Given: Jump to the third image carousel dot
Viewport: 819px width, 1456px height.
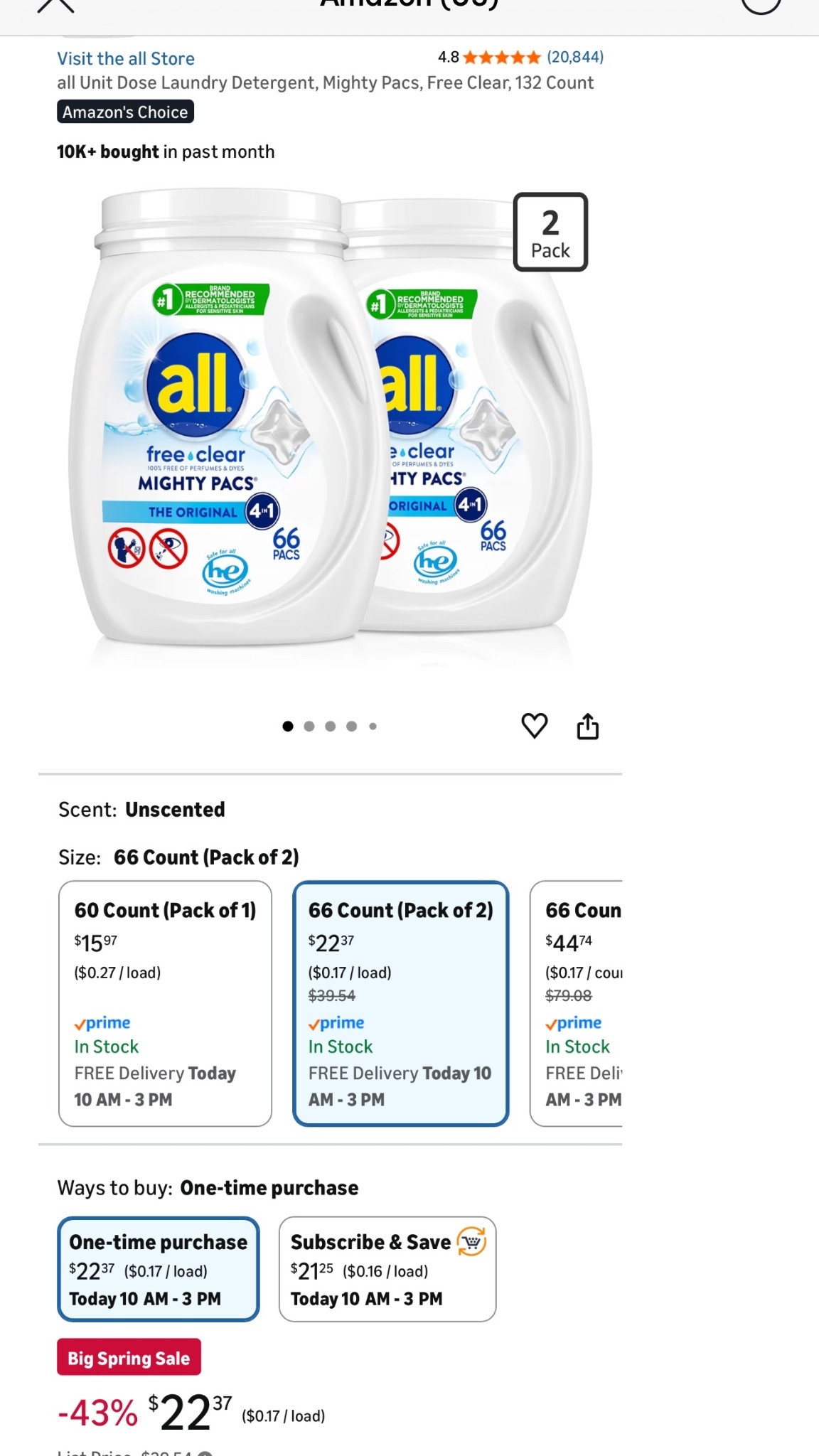Looking at the screenshot, I should point(331,727).
